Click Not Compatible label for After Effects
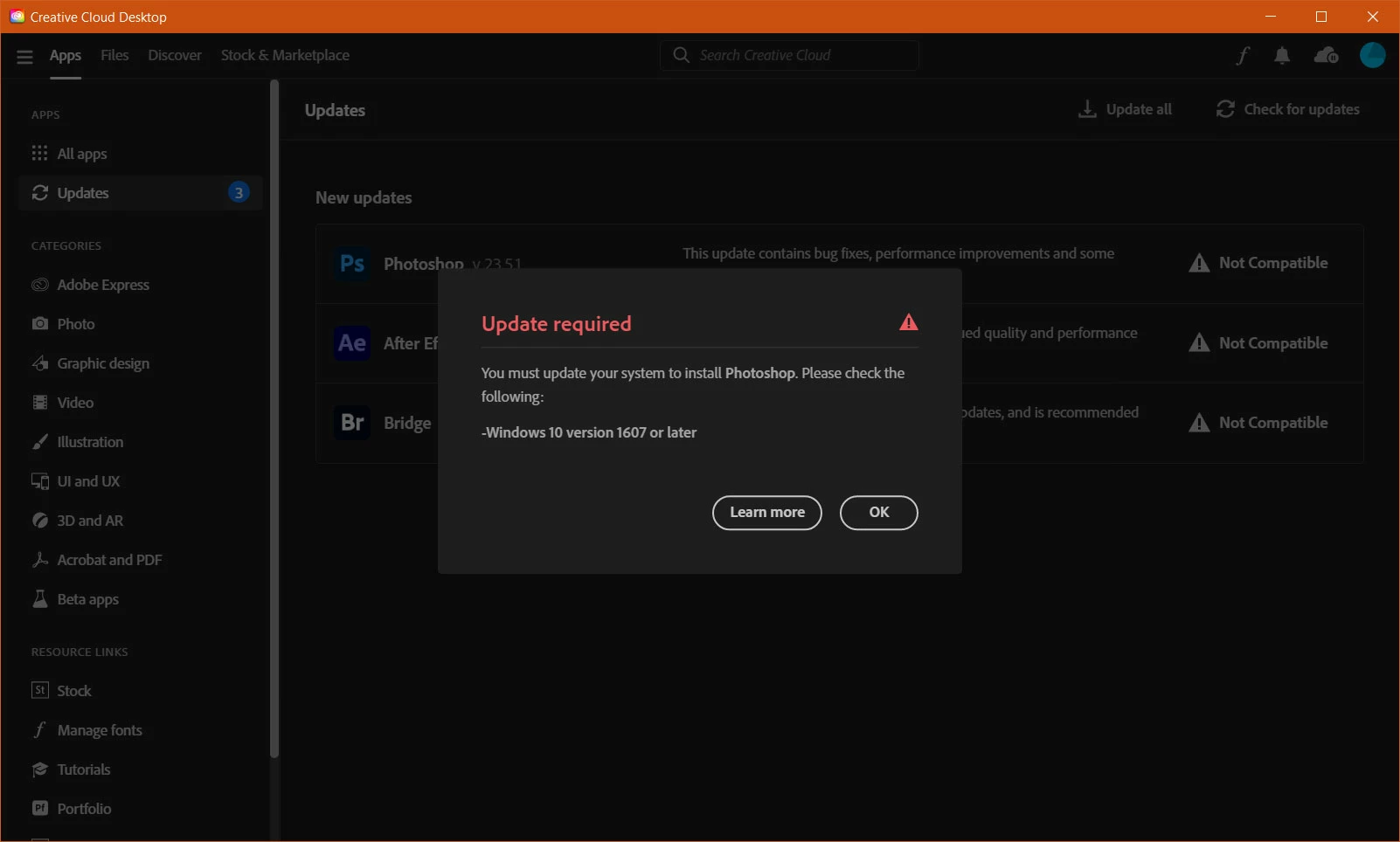 [x=1273, y=343]
